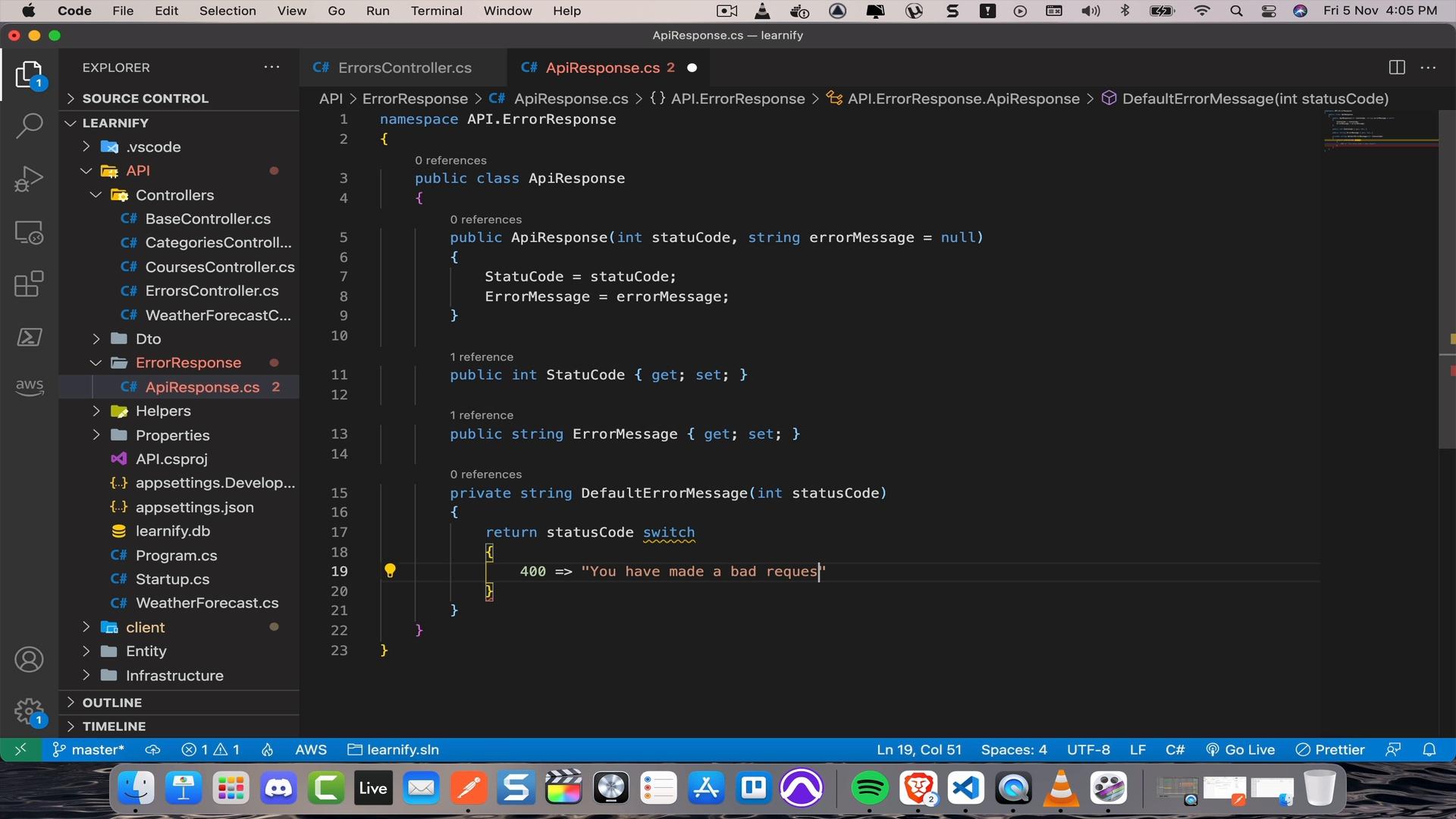The image size is (1456, 819).
Task: Click the split editor right icon
Action: (1397, 67)
